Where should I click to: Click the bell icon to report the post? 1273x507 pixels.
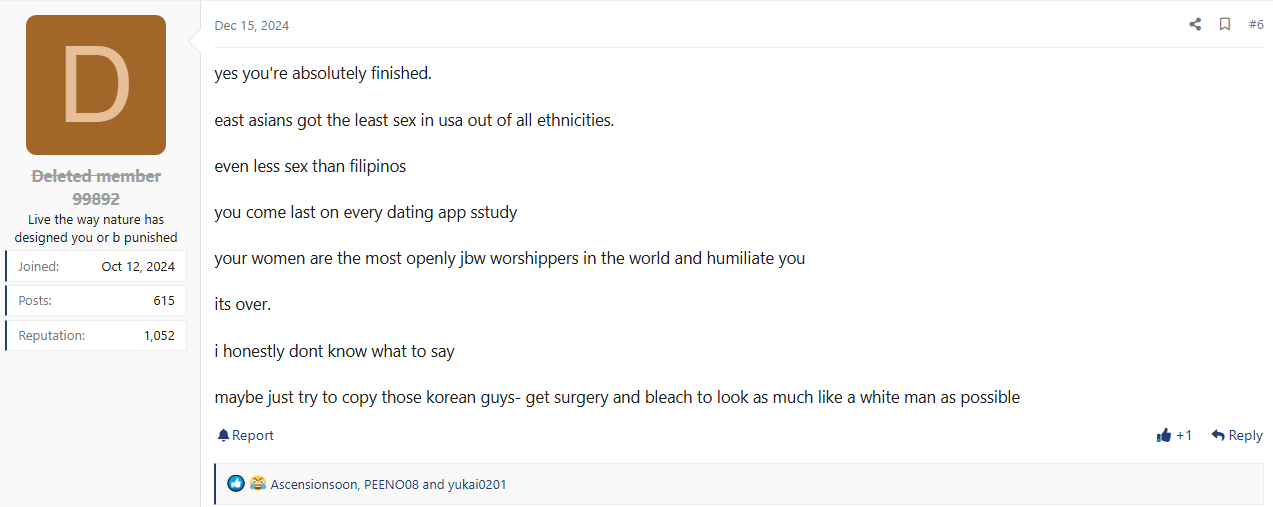[x=223, y=436]
